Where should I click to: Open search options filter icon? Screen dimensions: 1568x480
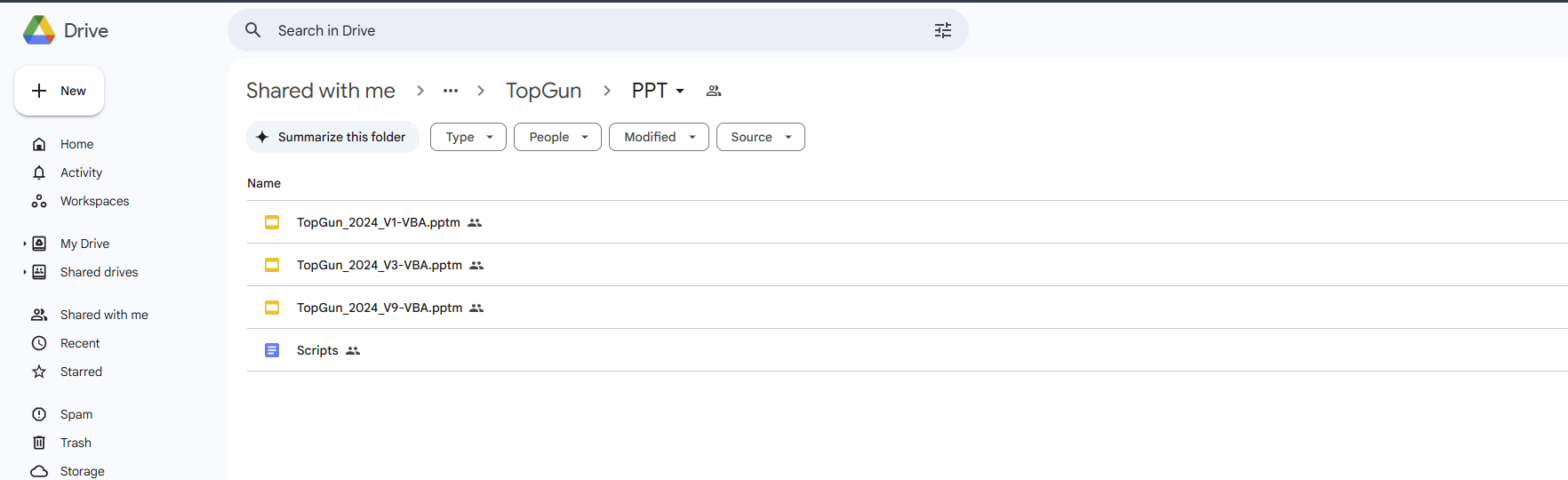(x=943, y=30)
